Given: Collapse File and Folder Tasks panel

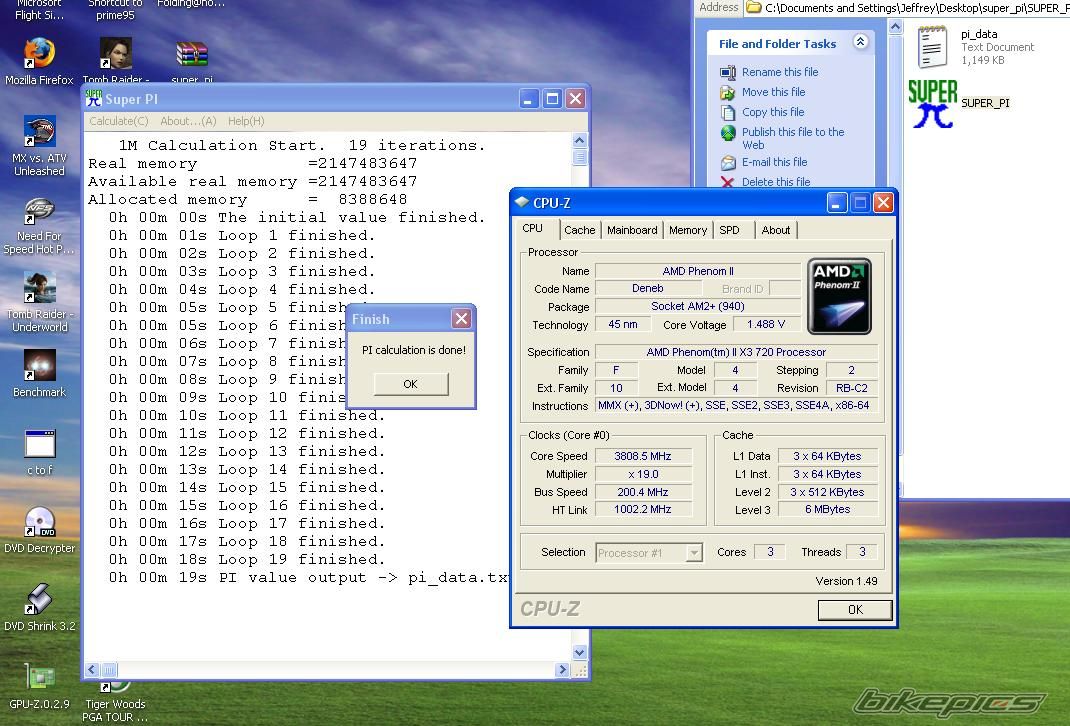Looking at the screenshot, I should pos(860,42).
